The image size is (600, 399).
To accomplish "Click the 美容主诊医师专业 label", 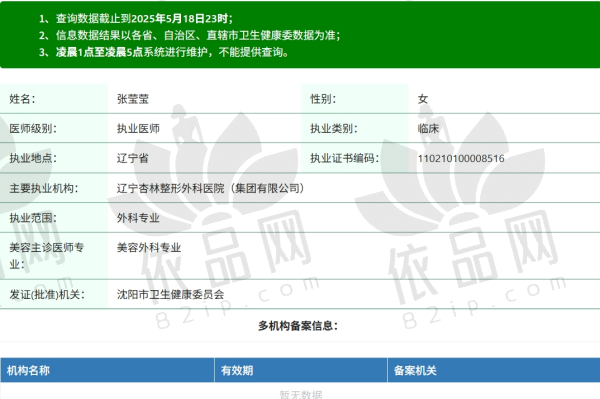I will [47, 256].
